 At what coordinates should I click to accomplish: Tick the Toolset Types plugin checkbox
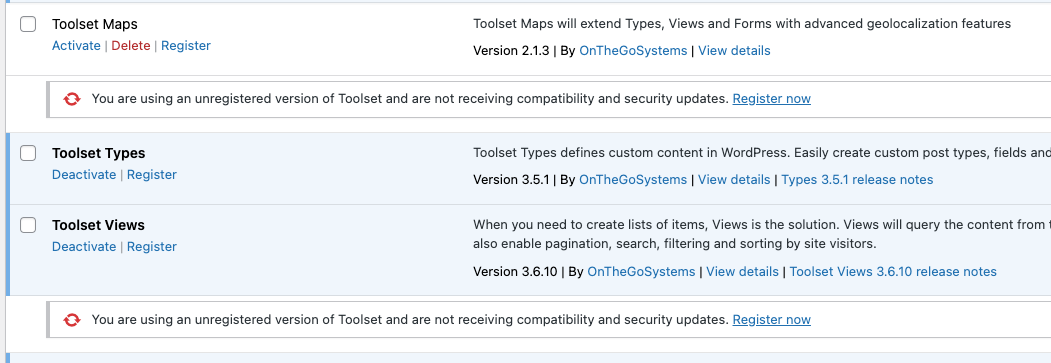(27, 153)
